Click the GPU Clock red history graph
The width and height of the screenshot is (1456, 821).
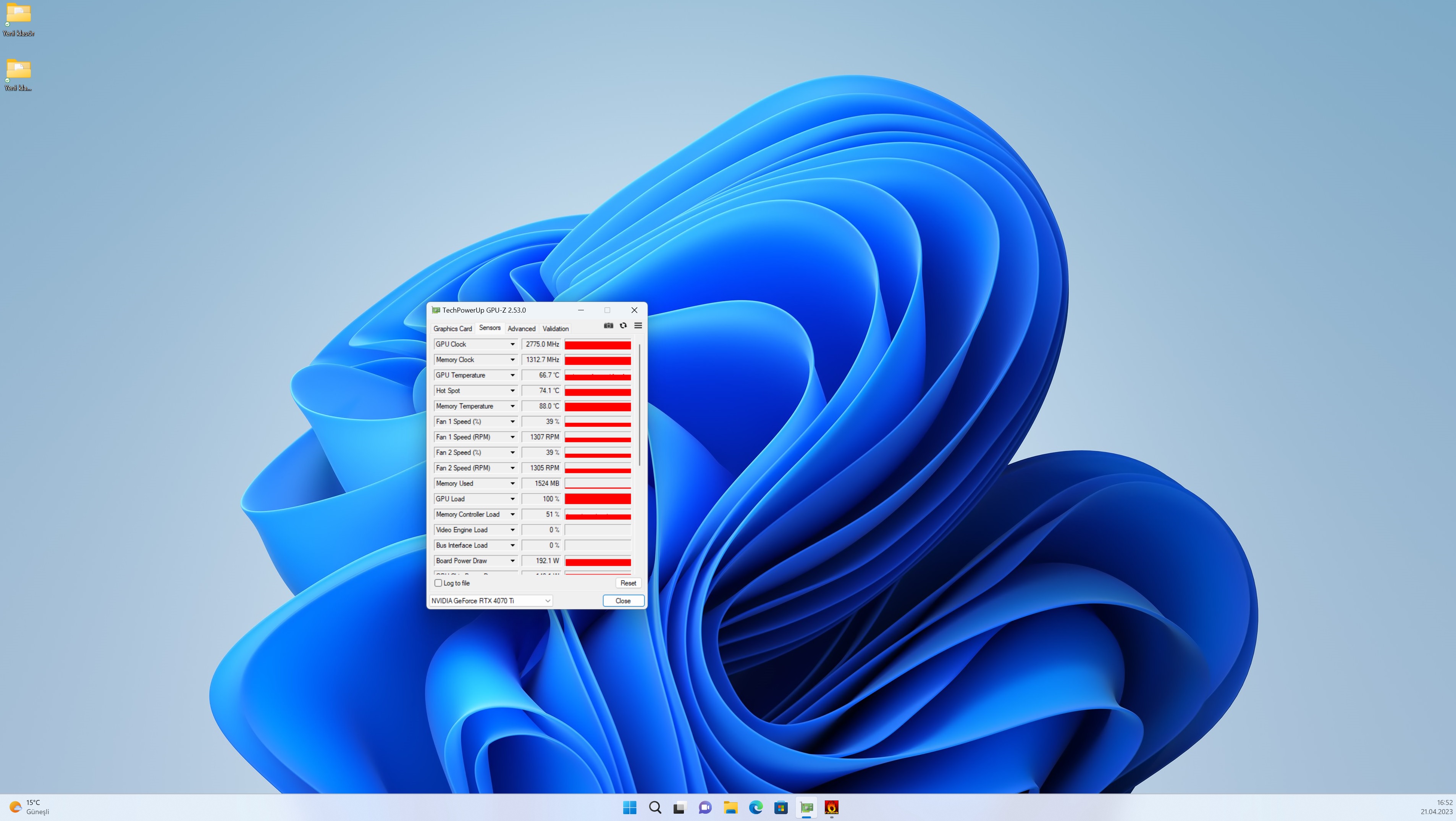click(598, 344)
